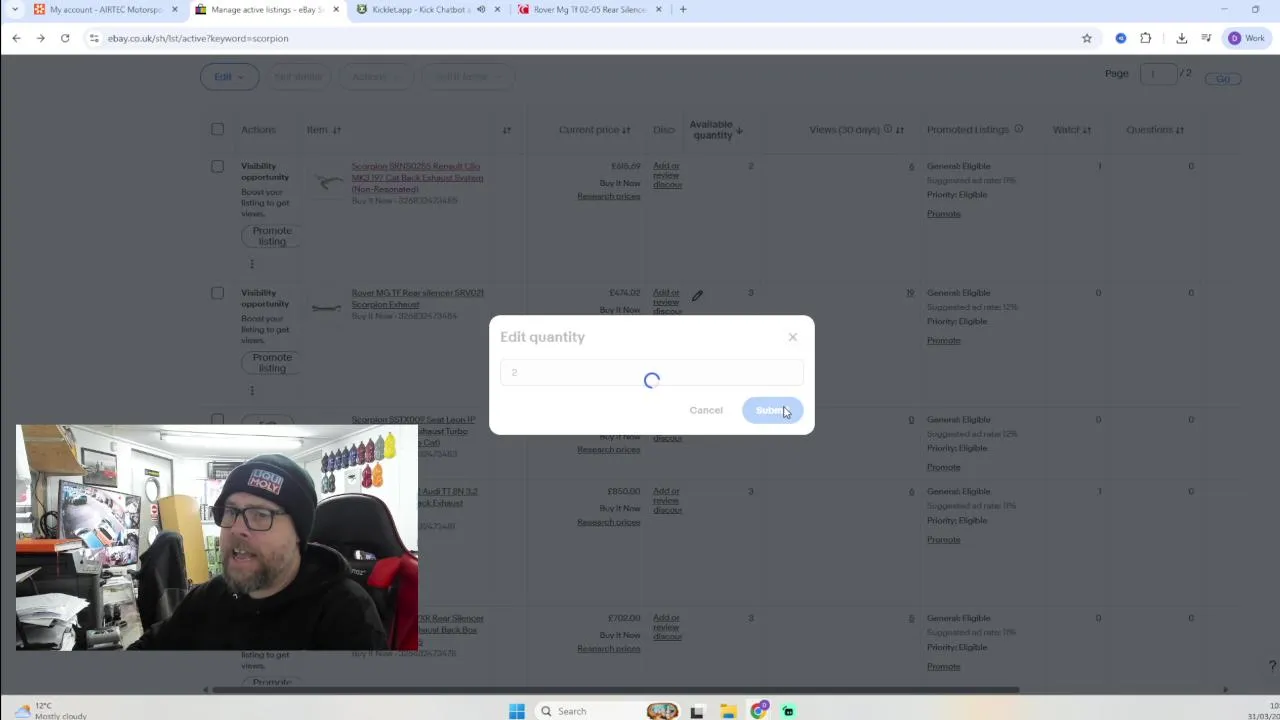Promote link in Renault Clio promoted listings cell

(943, 214)
